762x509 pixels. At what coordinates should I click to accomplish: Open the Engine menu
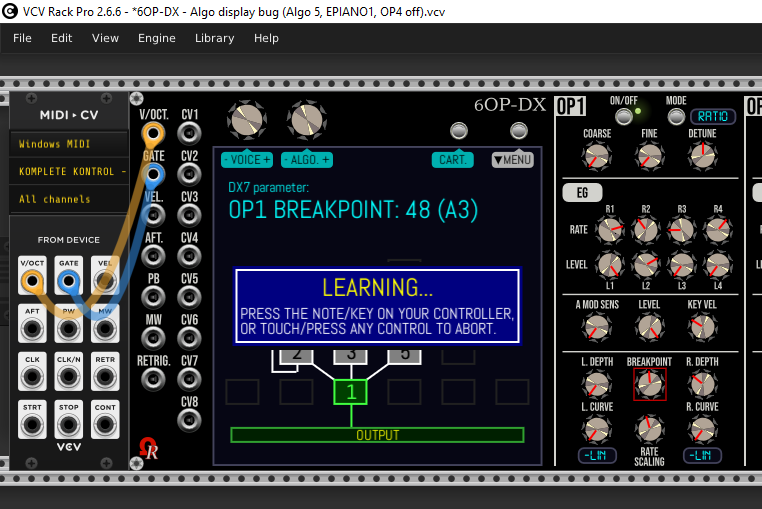pyautogui.click(x=157, y=38)
